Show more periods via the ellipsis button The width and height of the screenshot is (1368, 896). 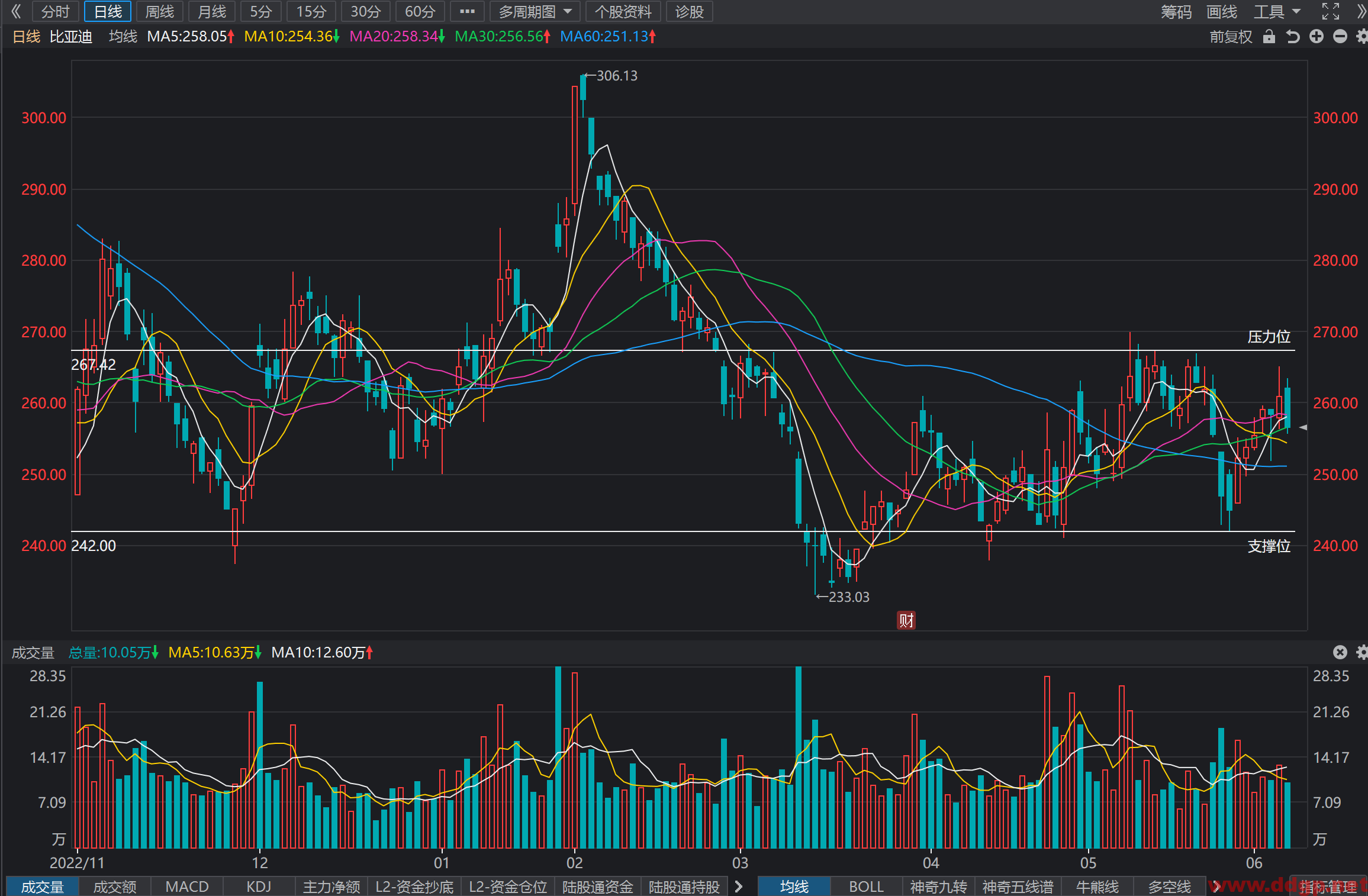[467, 11]
